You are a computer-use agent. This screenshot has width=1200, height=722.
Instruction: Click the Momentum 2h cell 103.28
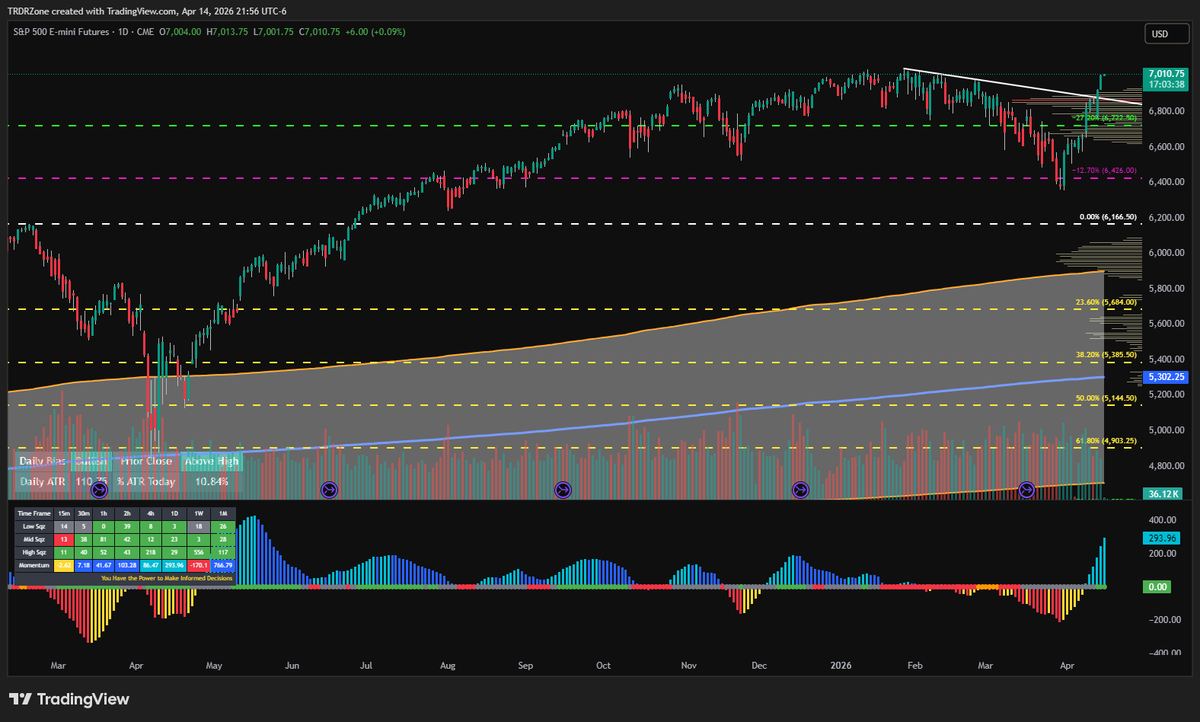tap(127, 565)
